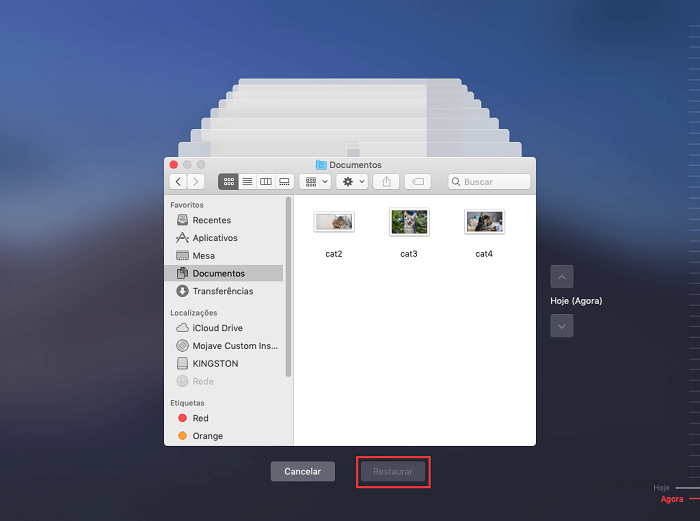Viewport: 700px width, 521px height.
Task: Click the Agora marker on timeline
Action: [672, 499]
